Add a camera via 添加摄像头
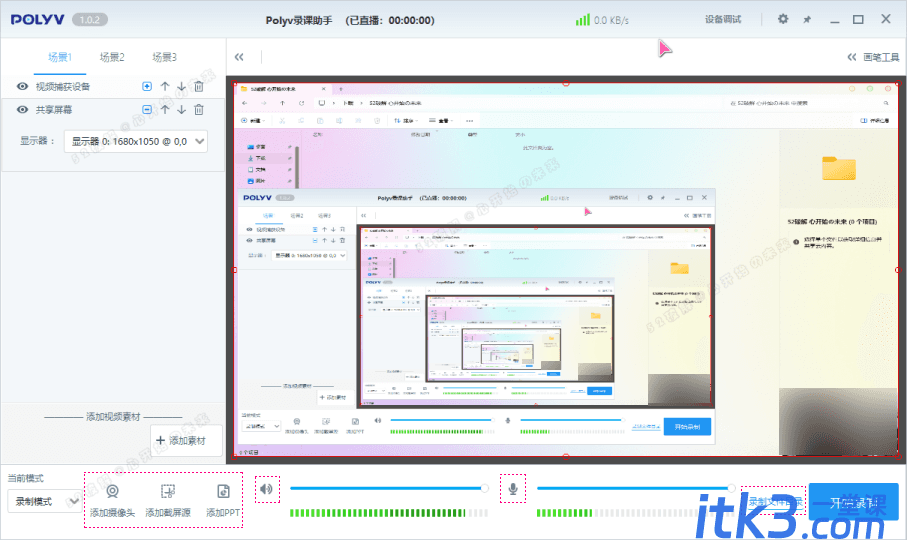This screenshot has width=907, height=540. click(112, 501)
